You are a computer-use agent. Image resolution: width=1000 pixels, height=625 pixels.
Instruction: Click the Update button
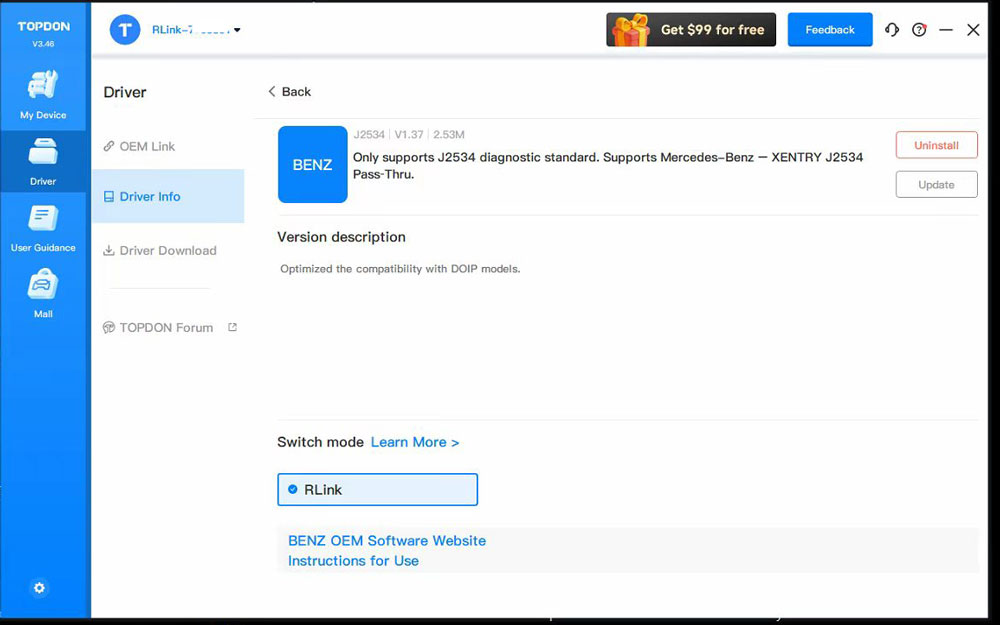[936, 185]
